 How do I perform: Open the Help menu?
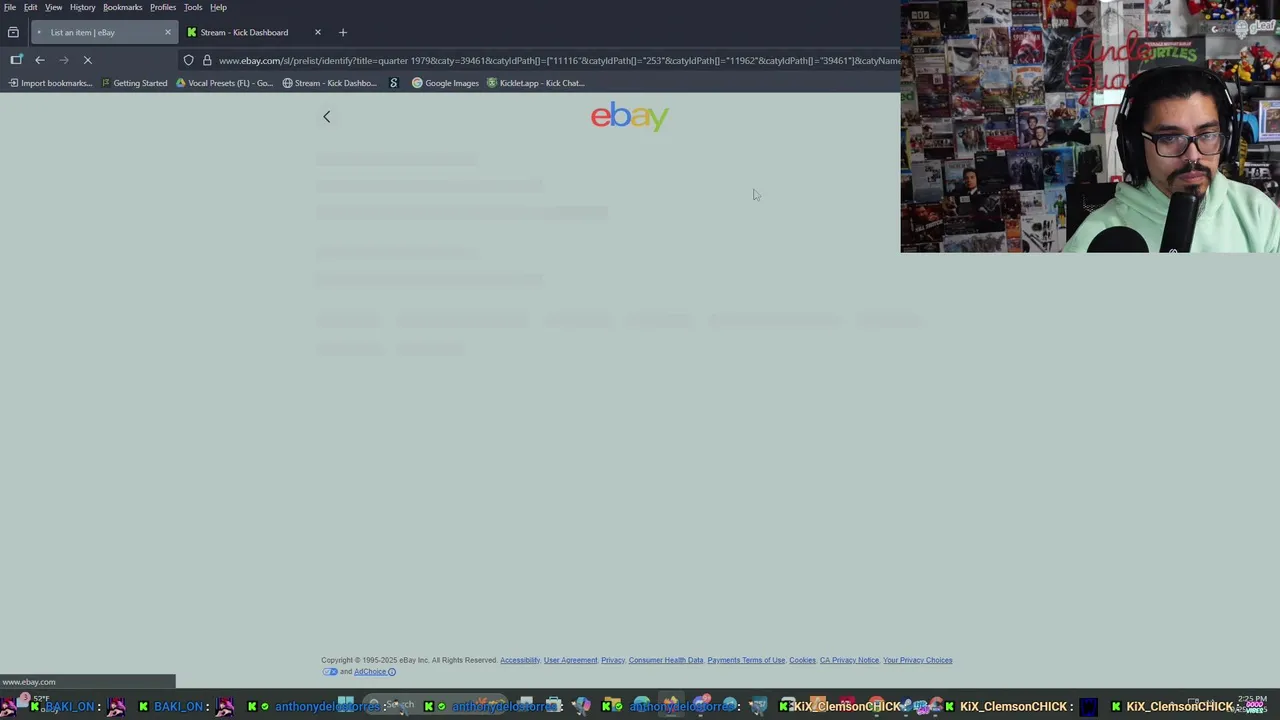[x=218, y=7]
